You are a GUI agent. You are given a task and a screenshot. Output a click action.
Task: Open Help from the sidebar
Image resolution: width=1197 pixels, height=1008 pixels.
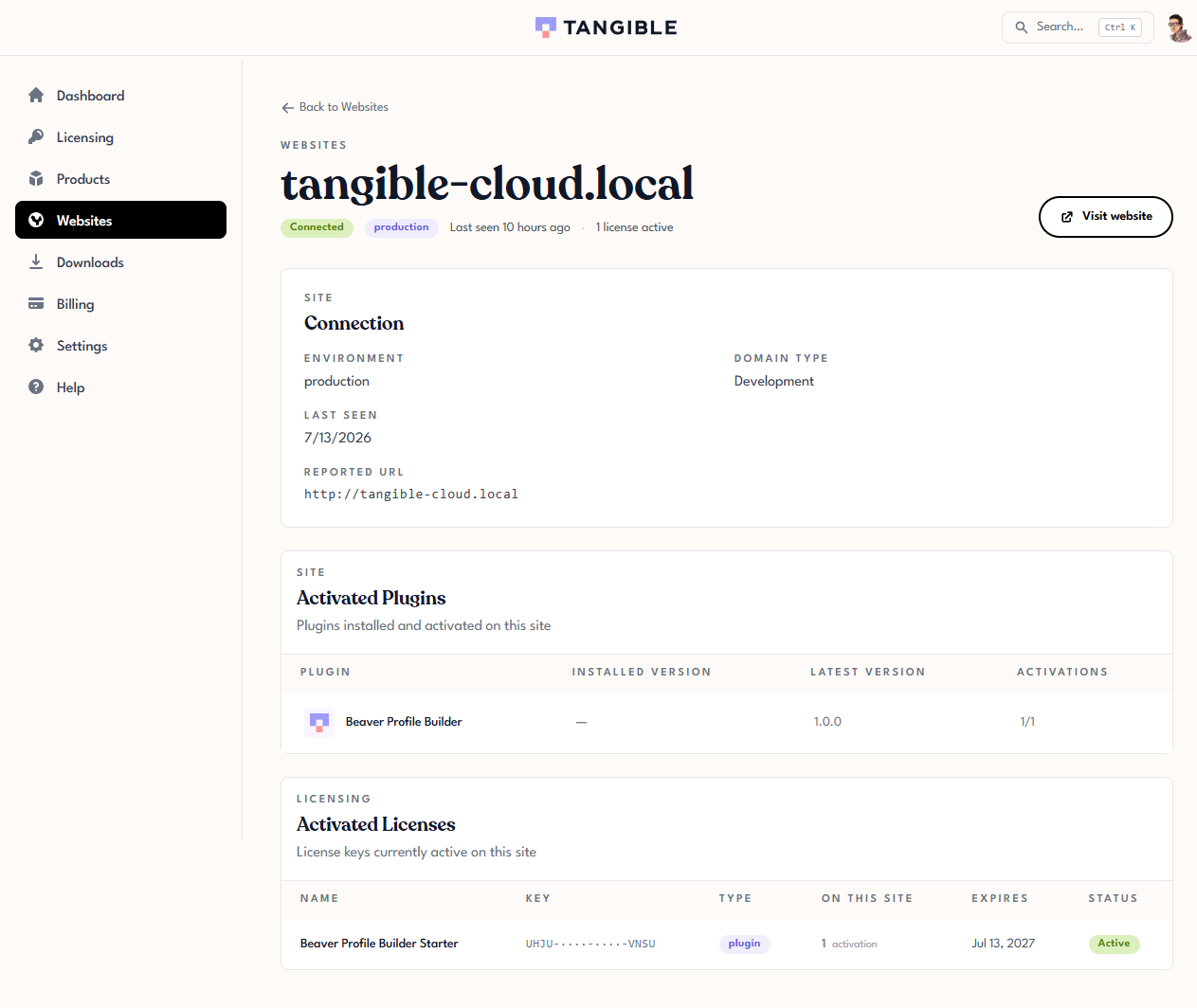(120, 387)
